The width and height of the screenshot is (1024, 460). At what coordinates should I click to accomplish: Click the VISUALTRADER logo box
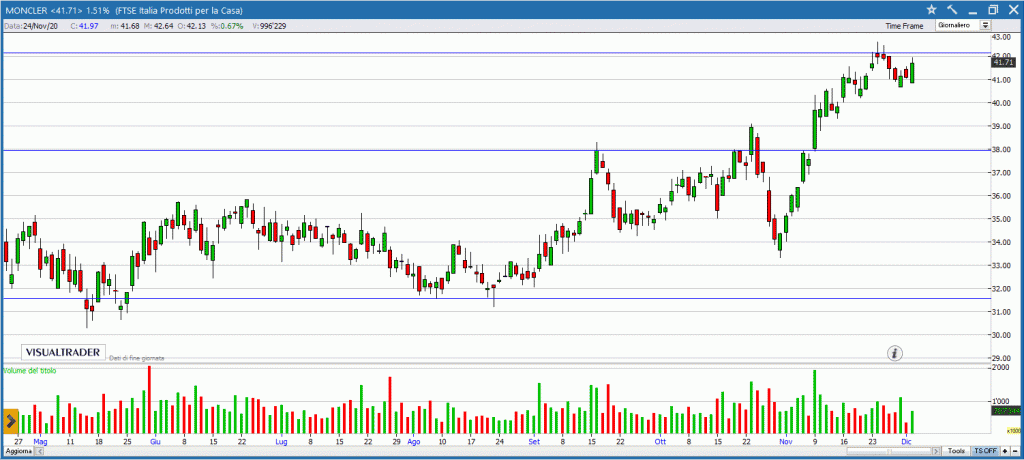pos(63,352)
